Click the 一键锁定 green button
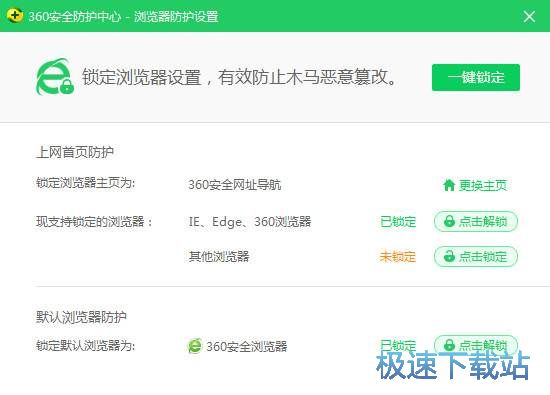This screenshot has height=395, width=550. [476, 78]
